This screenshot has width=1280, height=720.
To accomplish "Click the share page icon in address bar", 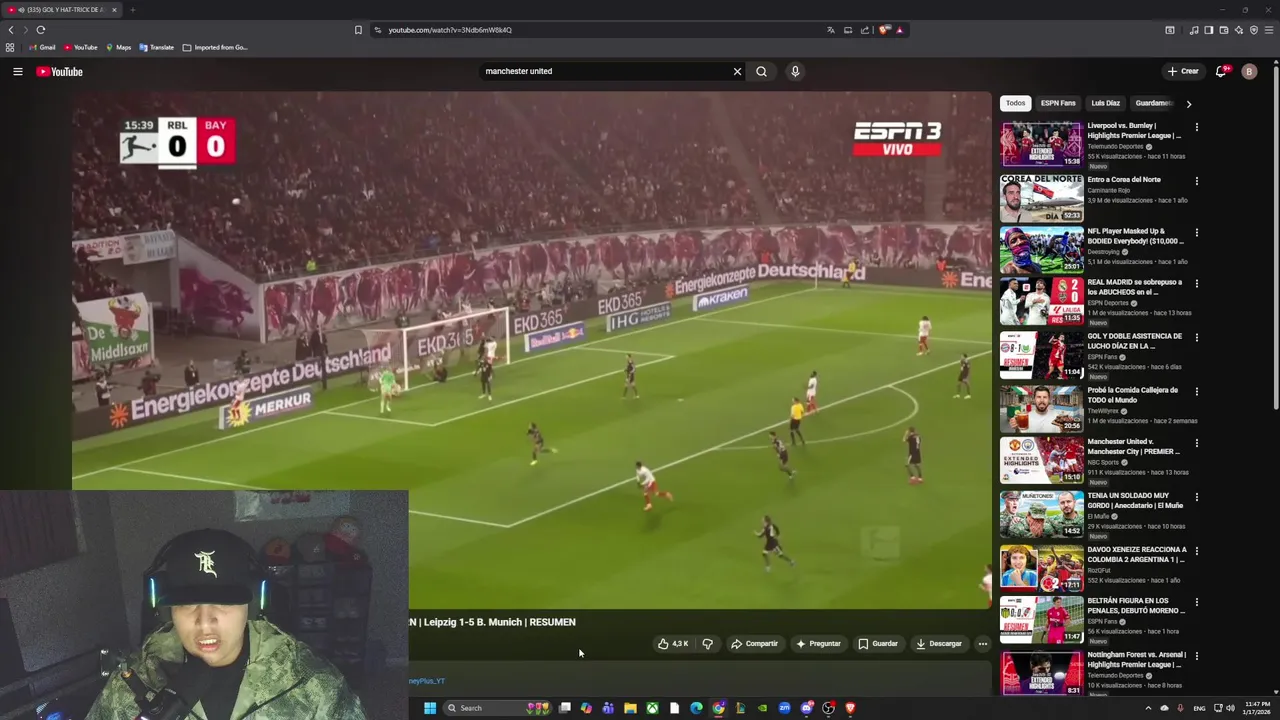I will pyautogui.click(x=864, y=30).
